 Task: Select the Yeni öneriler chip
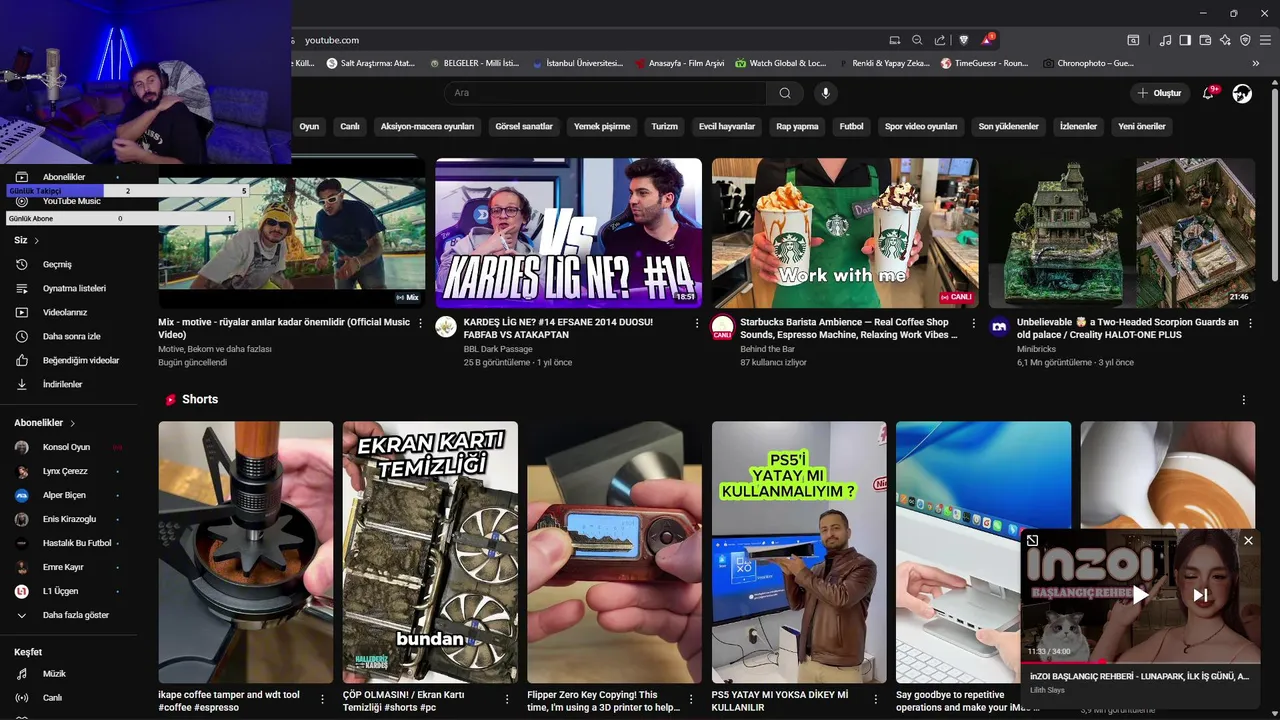click(x=1142, y=126)
